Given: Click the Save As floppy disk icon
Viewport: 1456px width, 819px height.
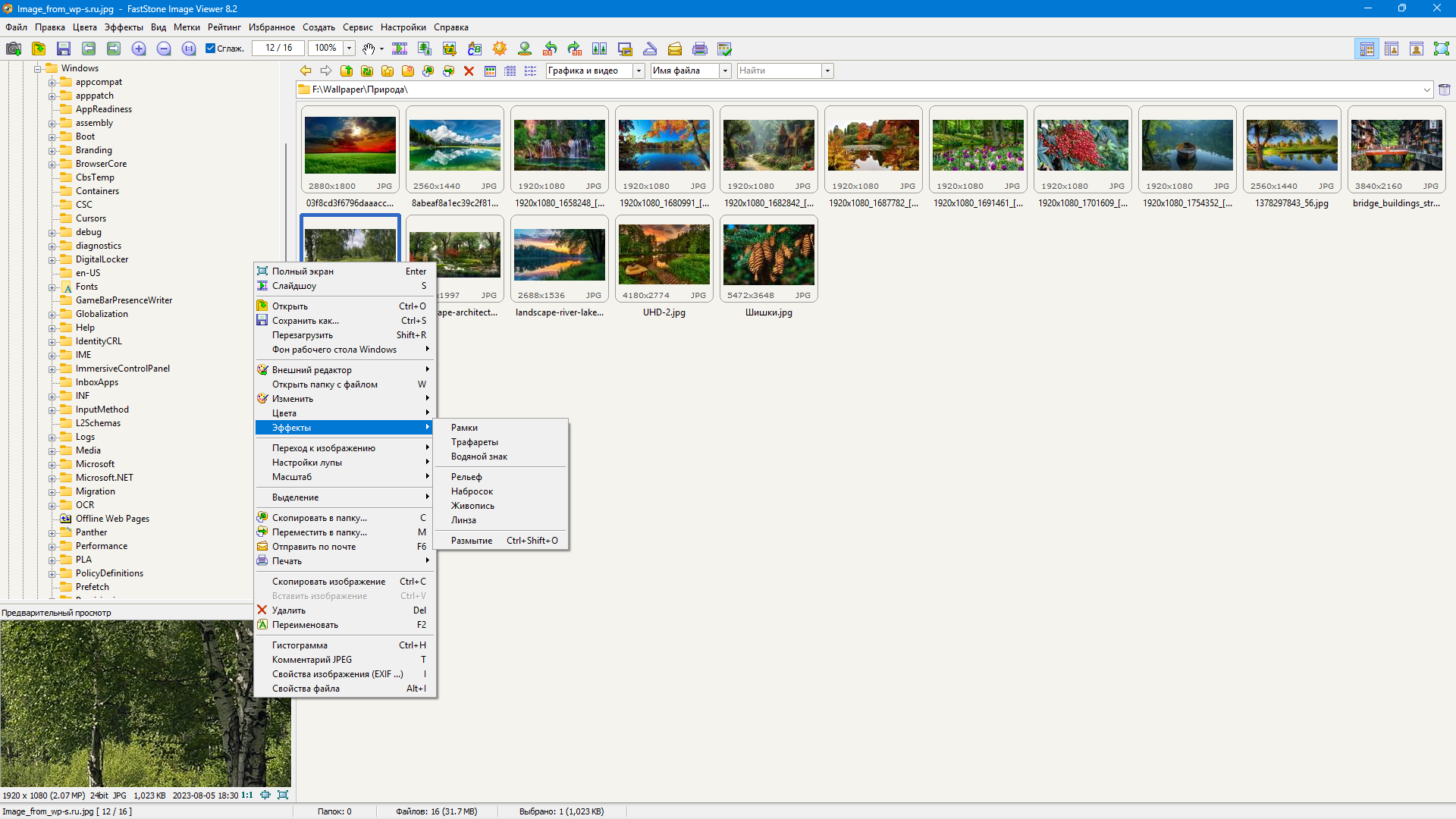Looking at the screenshot, I should coord(64,49).
